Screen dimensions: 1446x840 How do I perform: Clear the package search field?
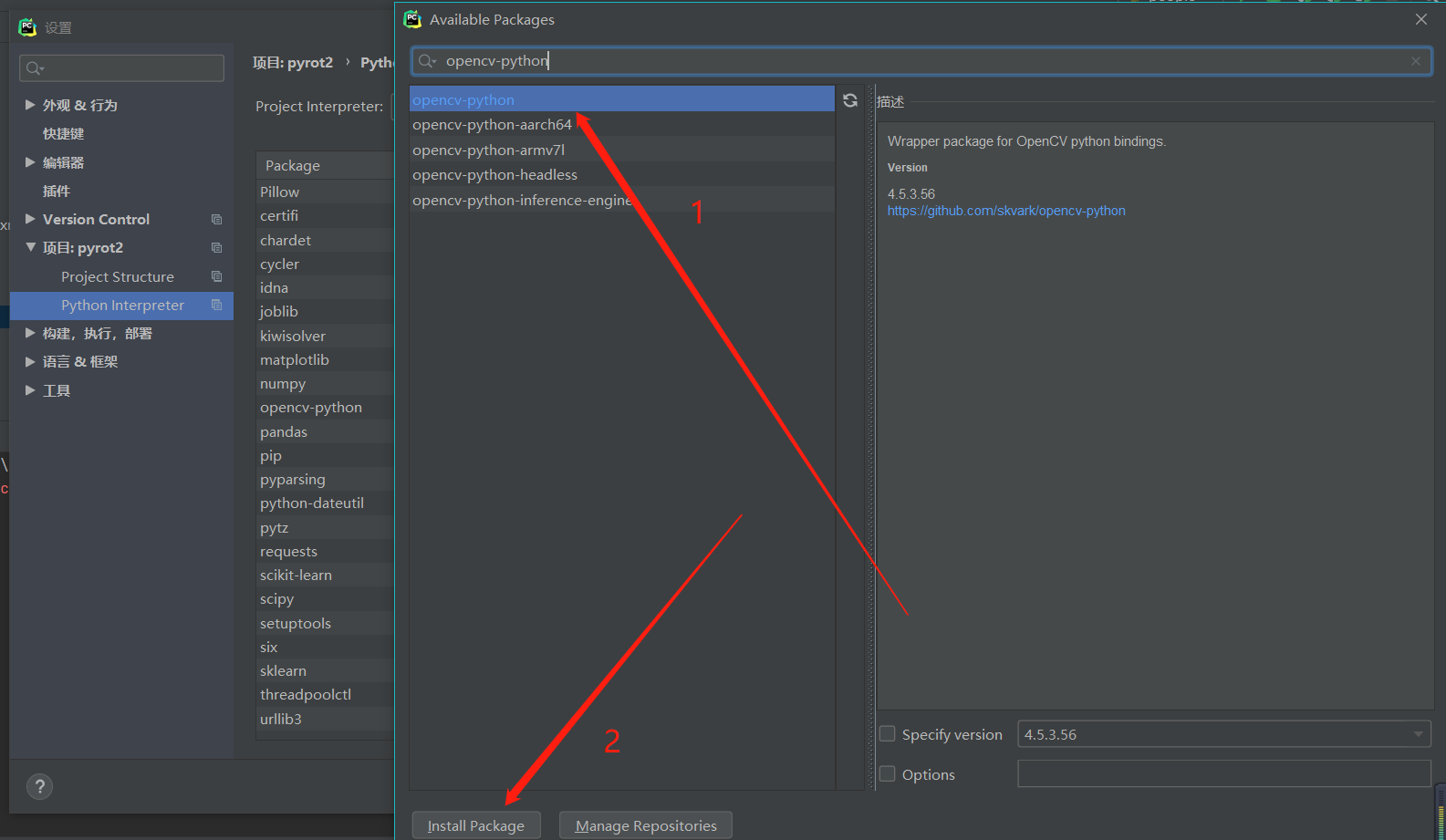[x=1416, y=61]
